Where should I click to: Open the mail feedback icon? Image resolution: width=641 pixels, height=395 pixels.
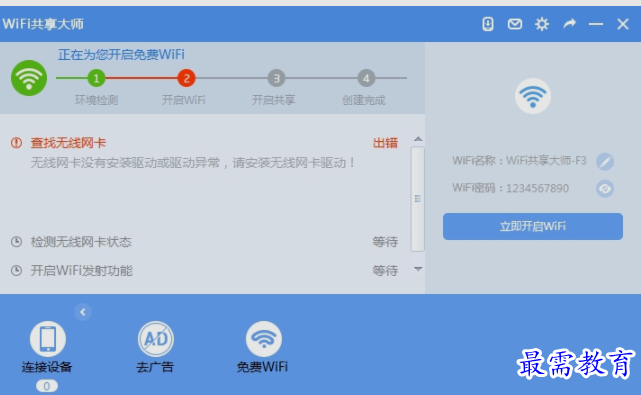click(x=515, y=24)
